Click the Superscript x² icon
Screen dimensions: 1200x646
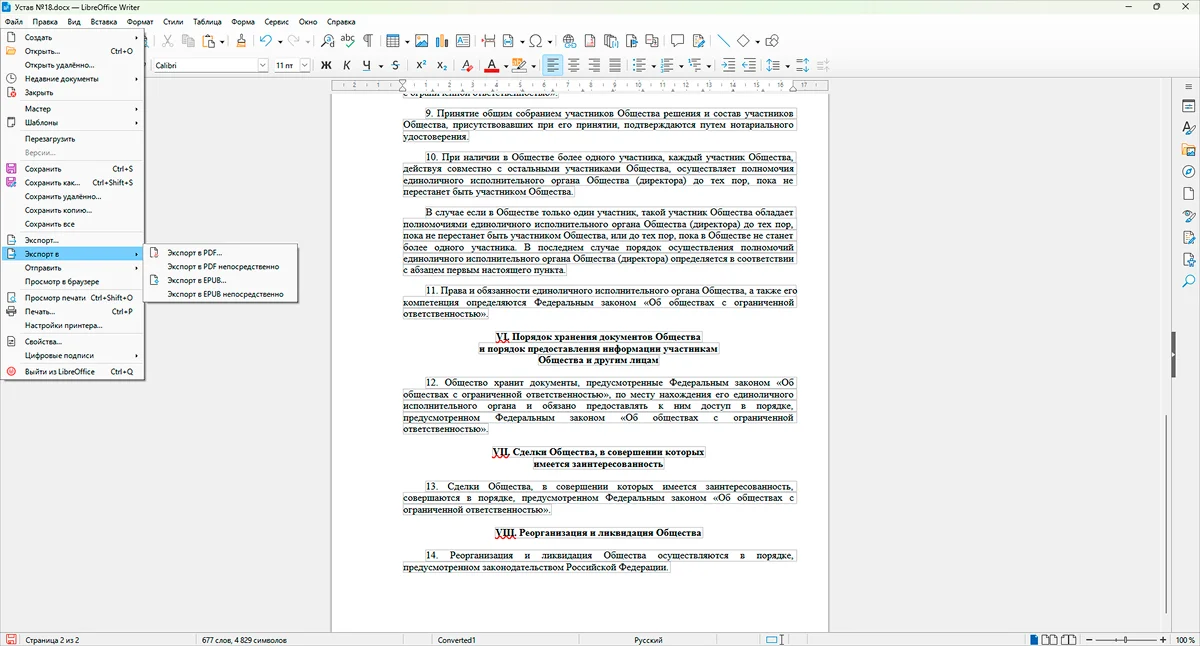421,65
